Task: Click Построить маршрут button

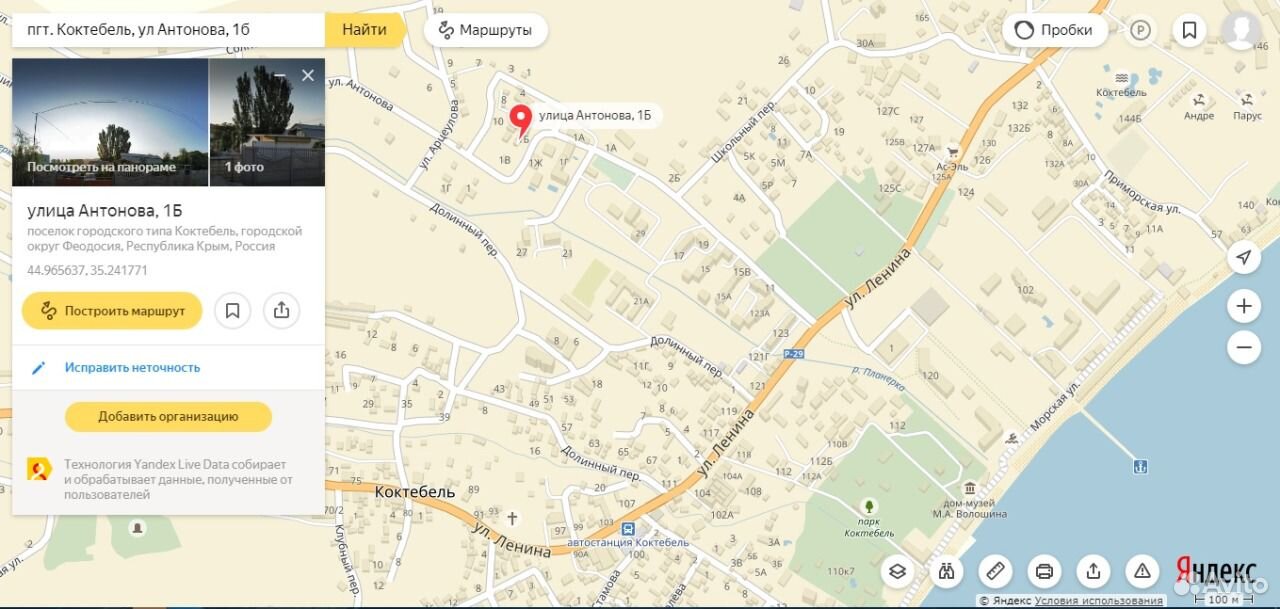Action: click(x=112, y=311)
